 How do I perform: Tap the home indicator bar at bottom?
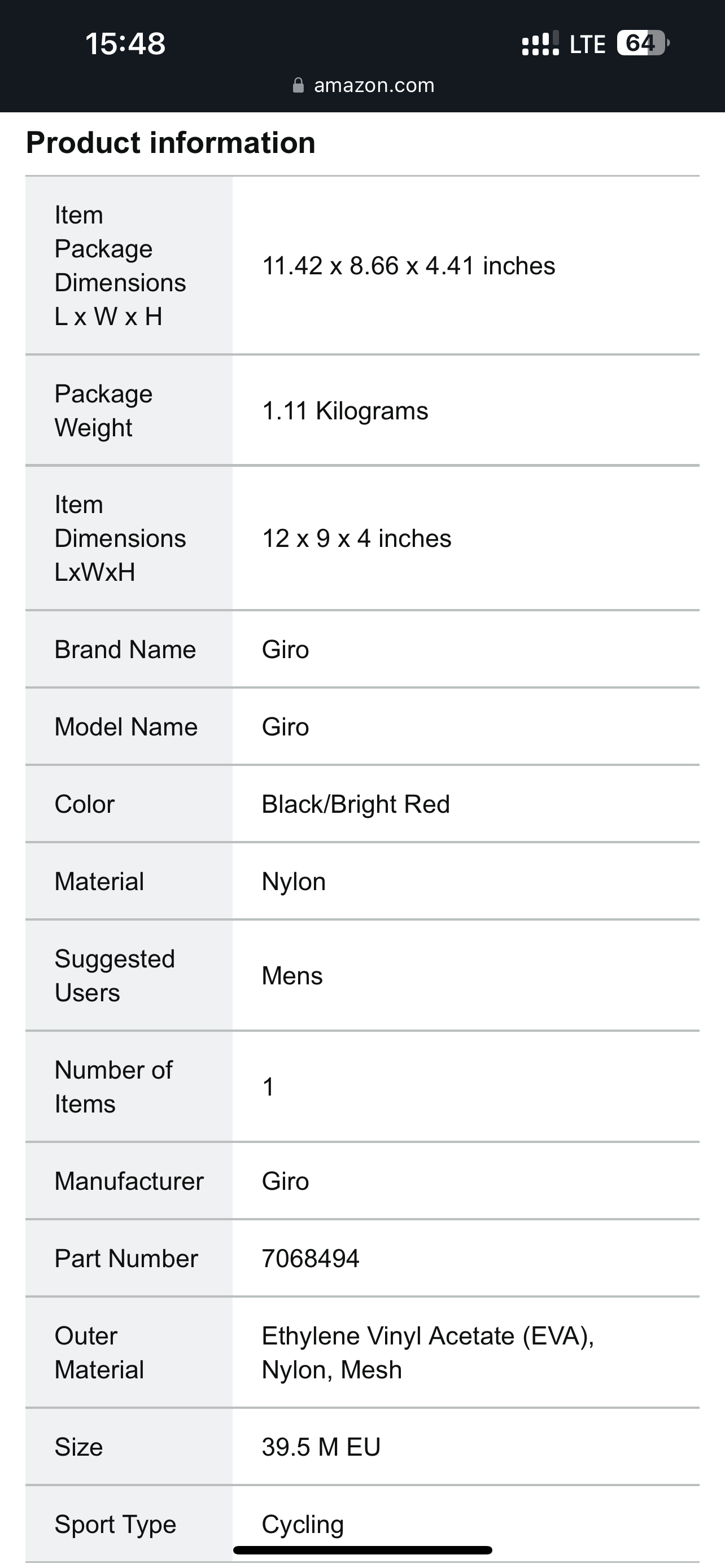(363, 1550)
